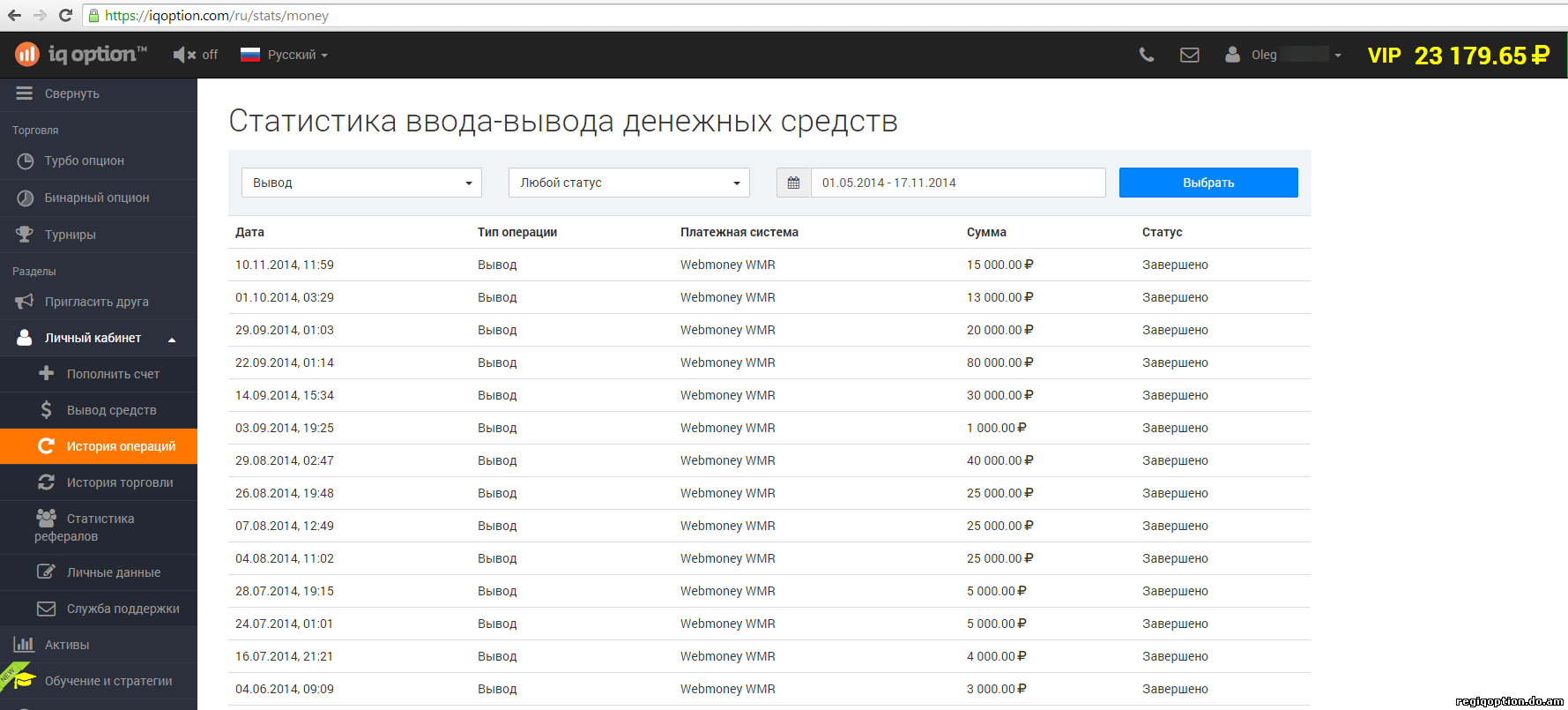Click the date range field 01.05.2014 - 17.11.2014
Screen dimensions: 1568x710
[958, 183]
